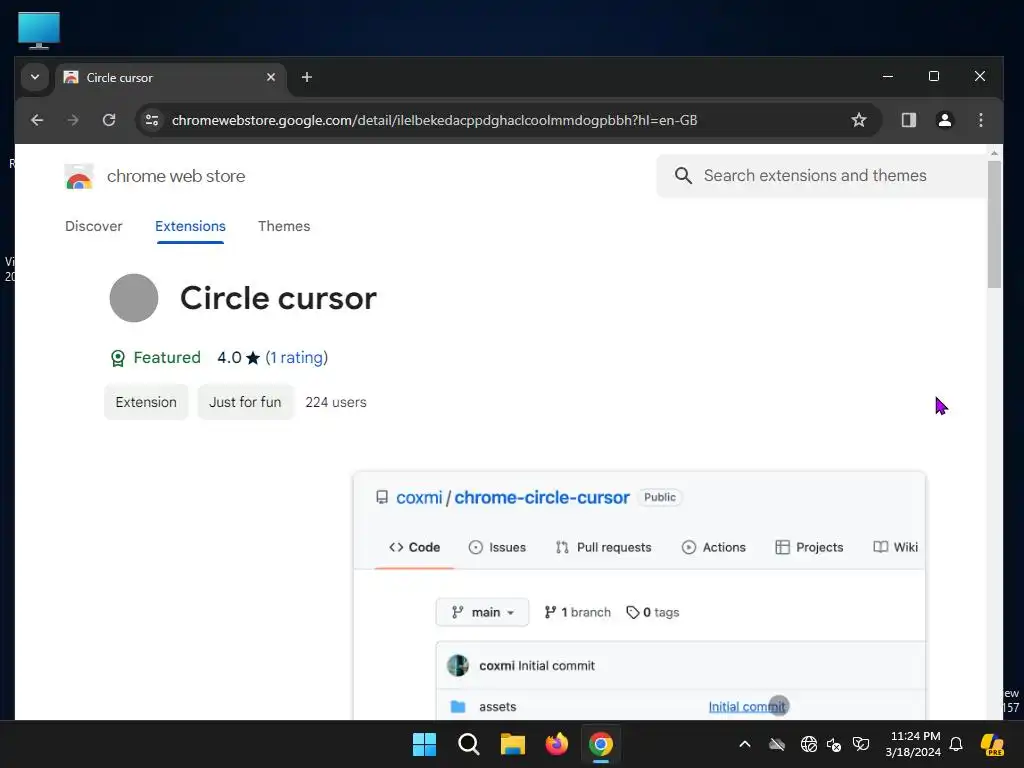This screenshot has height=768, width=1024.
Task: Open the 1 rating link
Action: click(x=296, y=357)
